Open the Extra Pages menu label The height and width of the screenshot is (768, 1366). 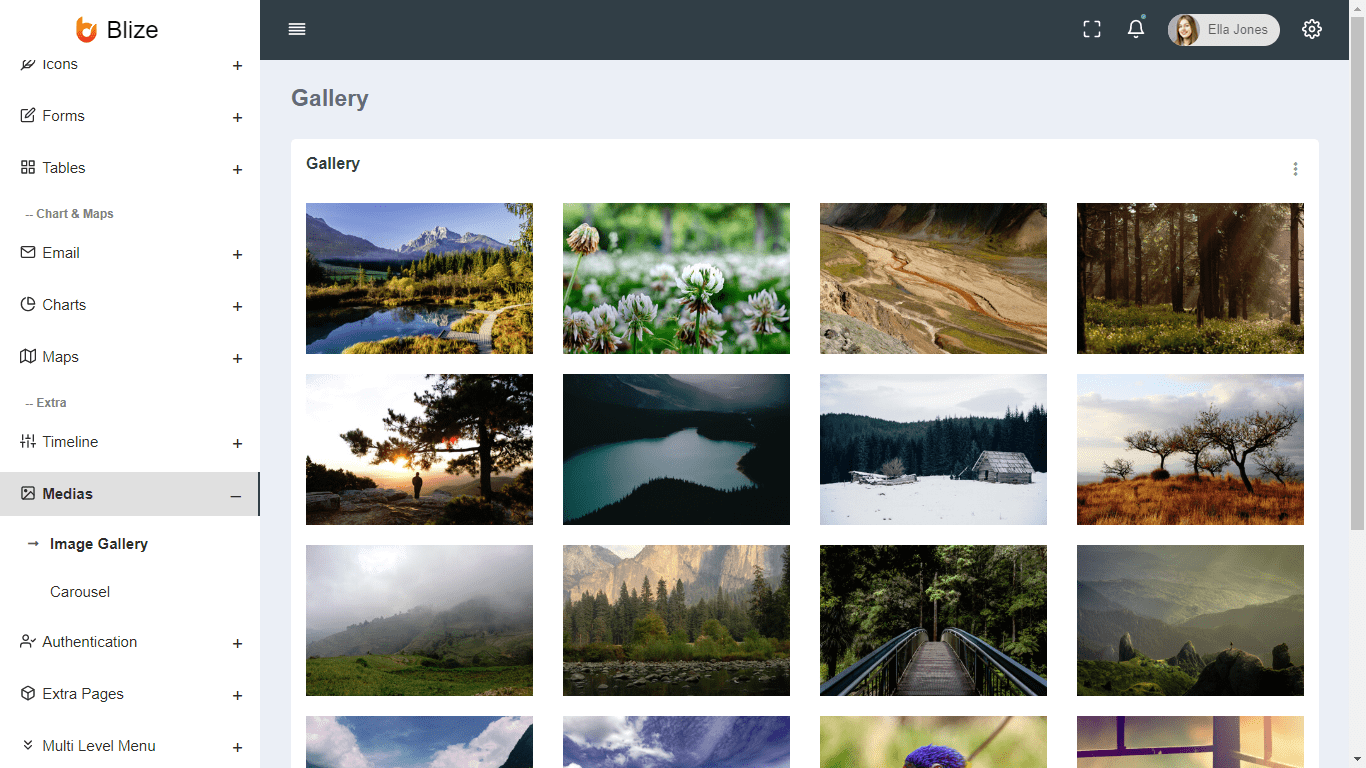[x=83, y=694]
